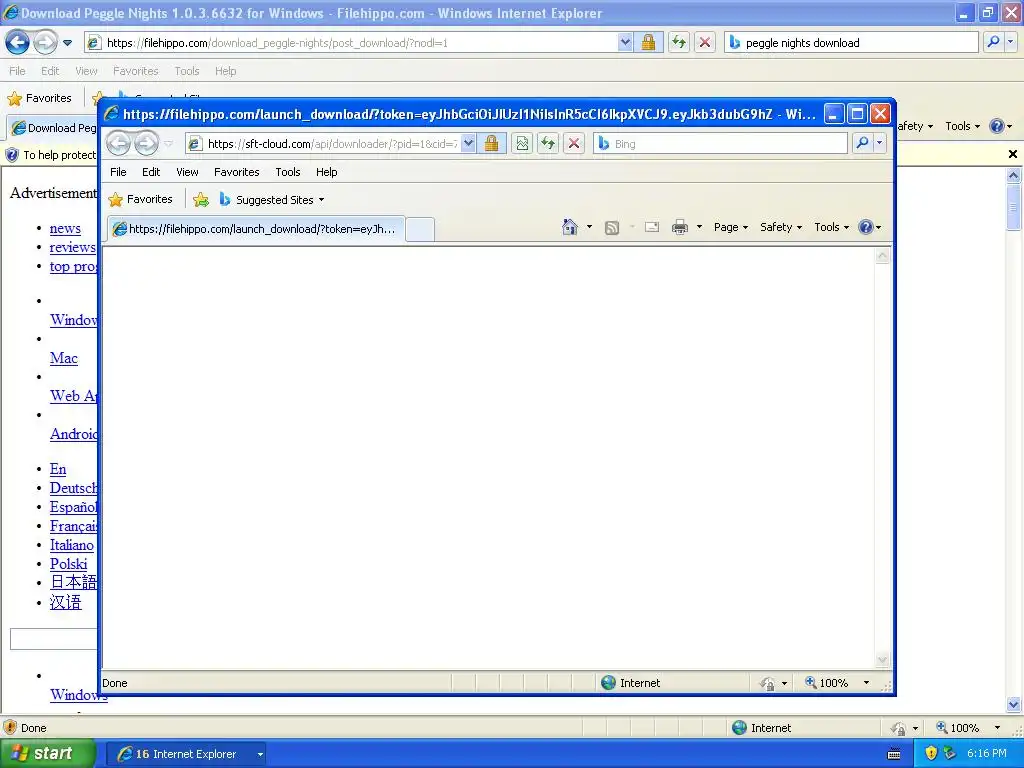Image resolution: width=1024 pixels, height=768 pixels.
Task: Open the Edit menu in popup
Action: coord(151,172)
